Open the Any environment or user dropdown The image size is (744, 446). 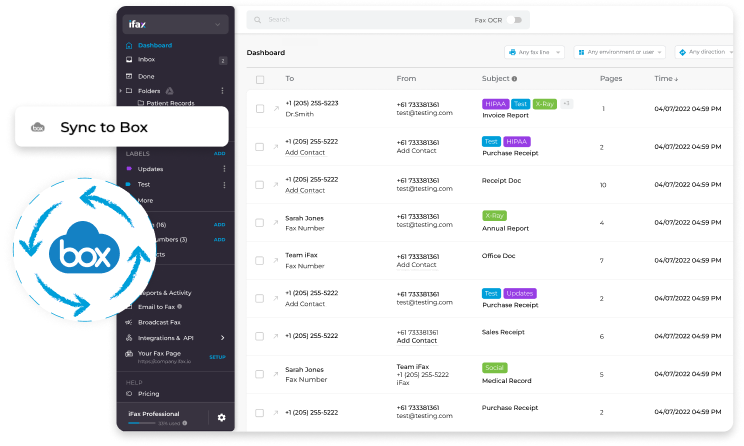(x=620, y=52)
